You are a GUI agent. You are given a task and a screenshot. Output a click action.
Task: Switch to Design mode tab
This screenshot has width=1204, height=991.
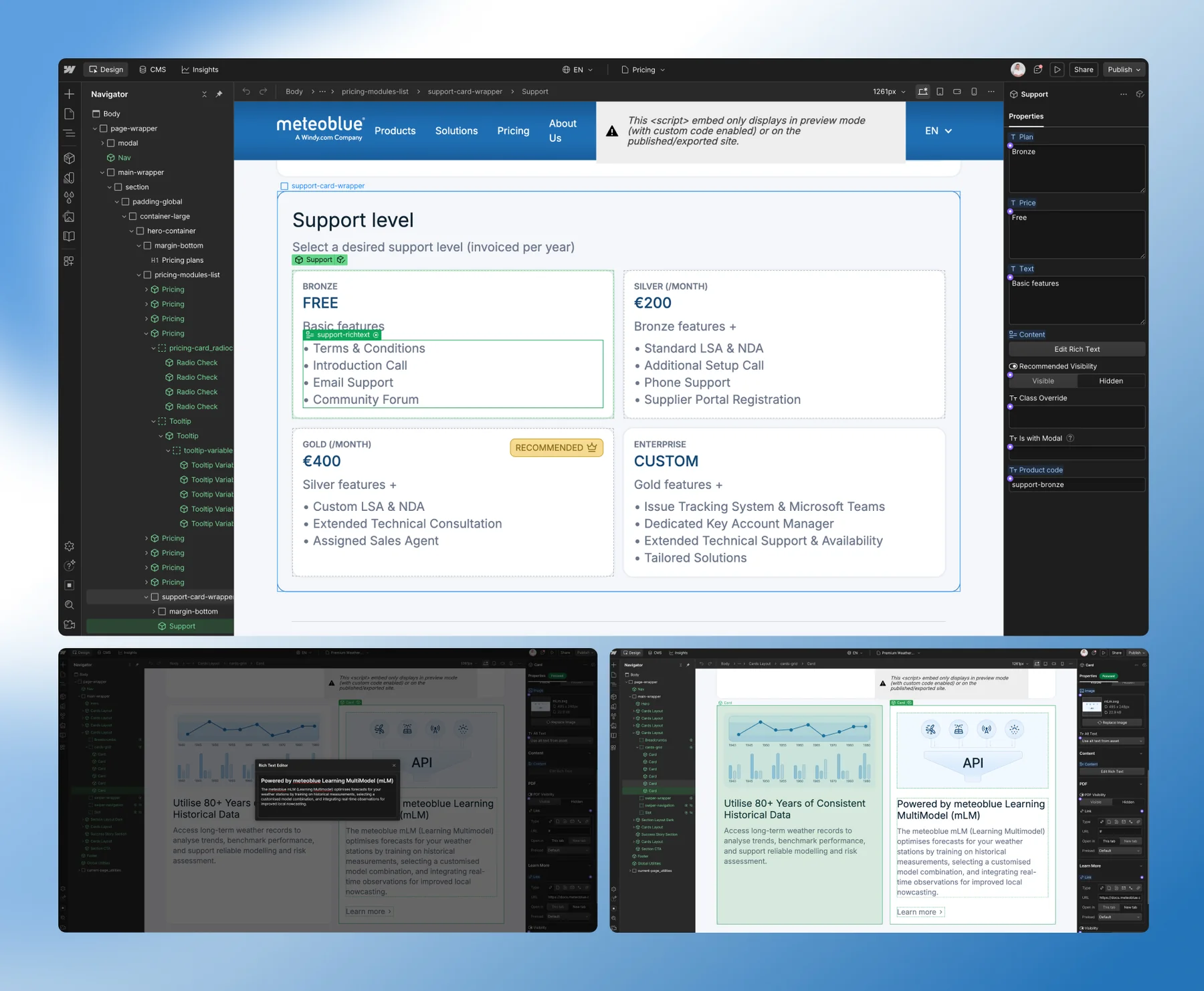coord(106,70)
